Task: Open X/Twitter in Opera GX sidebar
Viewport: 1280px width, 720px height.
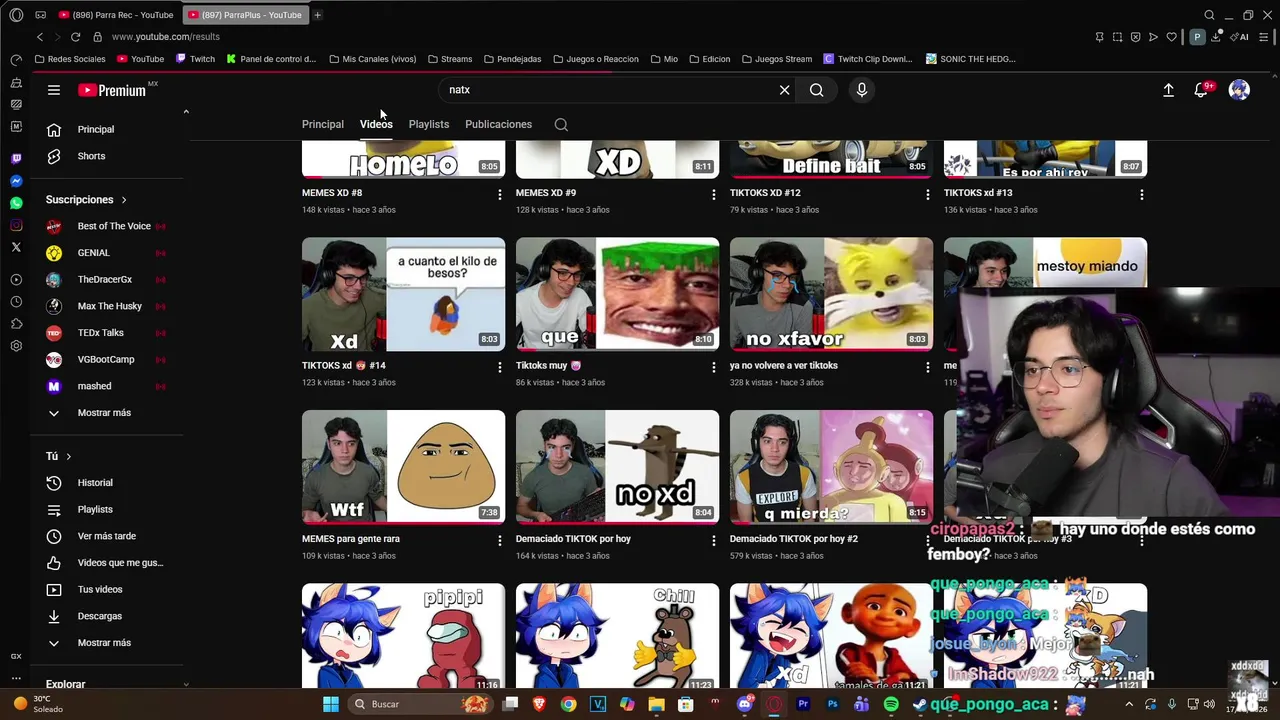Action: pyautogui.click(x=16, y=247)
